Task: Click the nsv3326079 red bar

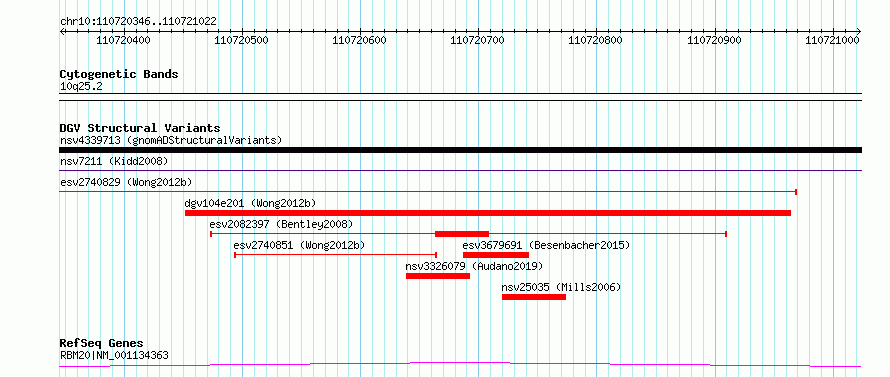Action: 438,276
